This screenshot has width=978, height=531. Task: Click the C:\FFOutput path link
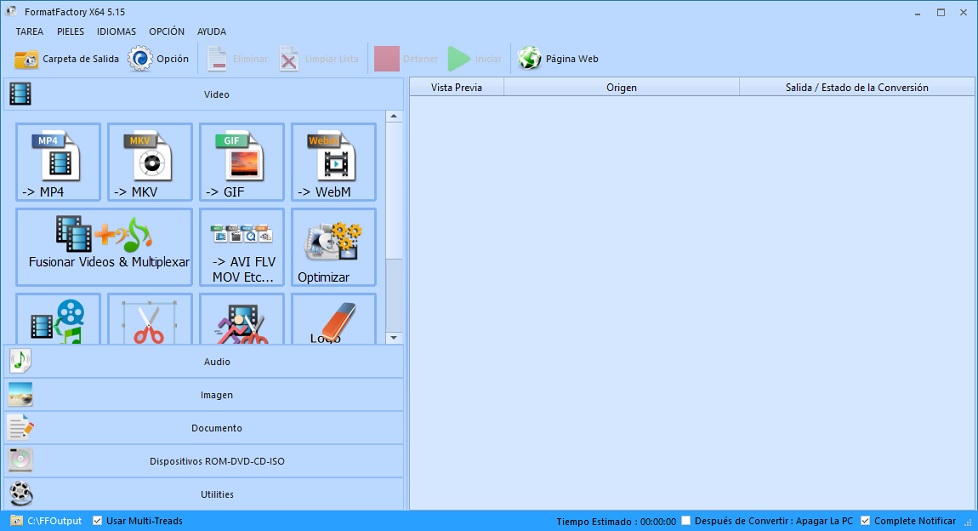(x=54, y=520)
